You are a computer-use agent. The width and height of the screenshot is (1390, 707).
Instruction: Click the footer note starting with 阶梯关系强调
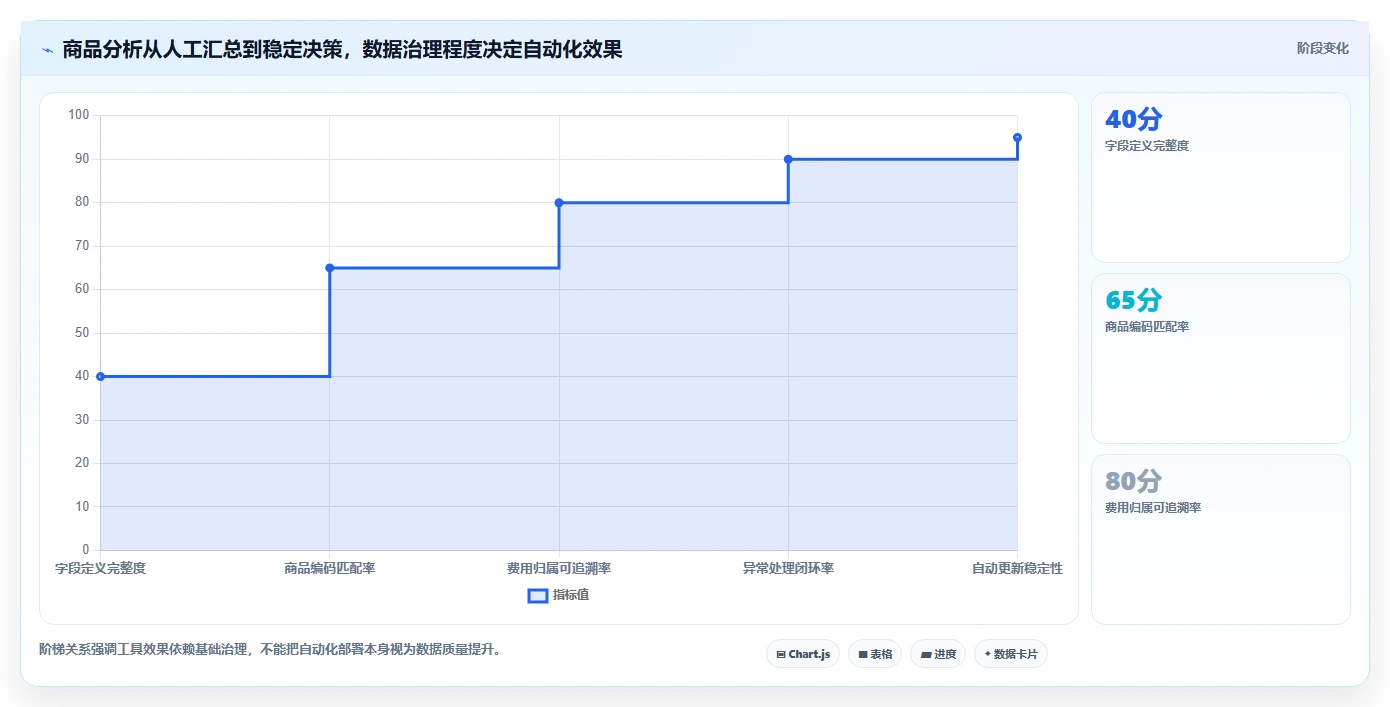[x=270, y=649]
